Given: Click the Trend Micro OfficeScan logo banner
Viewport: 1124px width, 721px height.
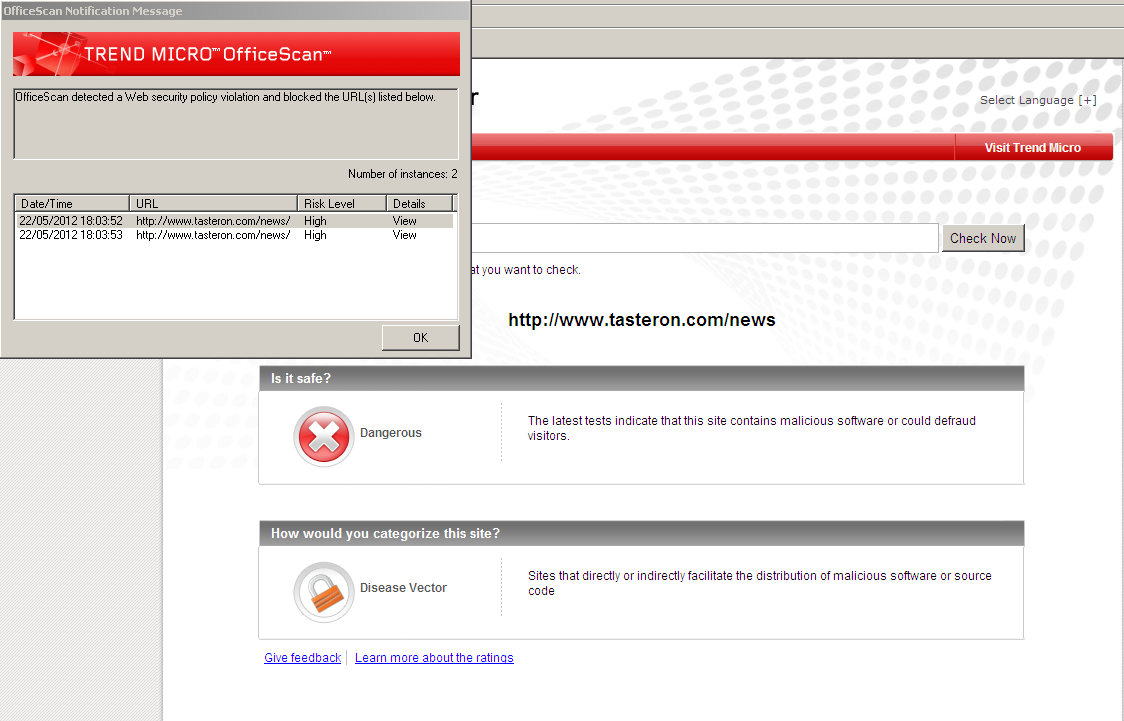Looking at the screenshot, I should (x=236, y=54).
